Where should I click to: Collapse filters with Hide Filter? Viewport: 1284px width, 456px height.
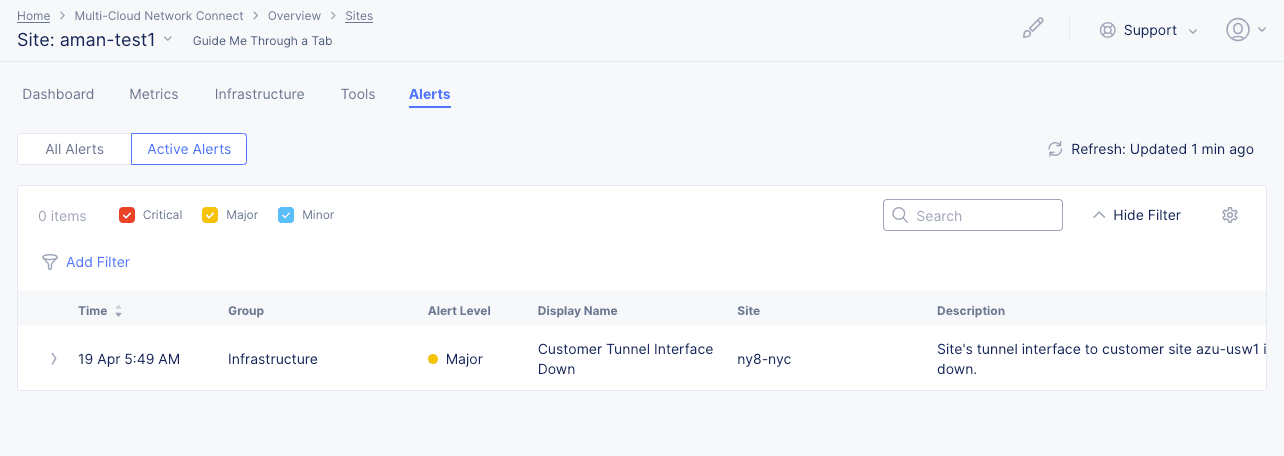point(1136,215)
